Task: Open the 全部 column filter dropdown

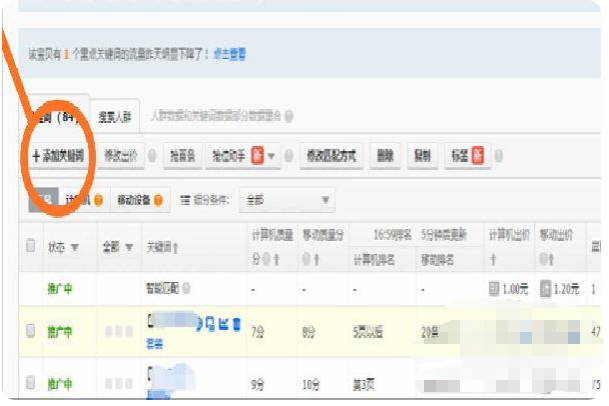Action: coord(129,247)
